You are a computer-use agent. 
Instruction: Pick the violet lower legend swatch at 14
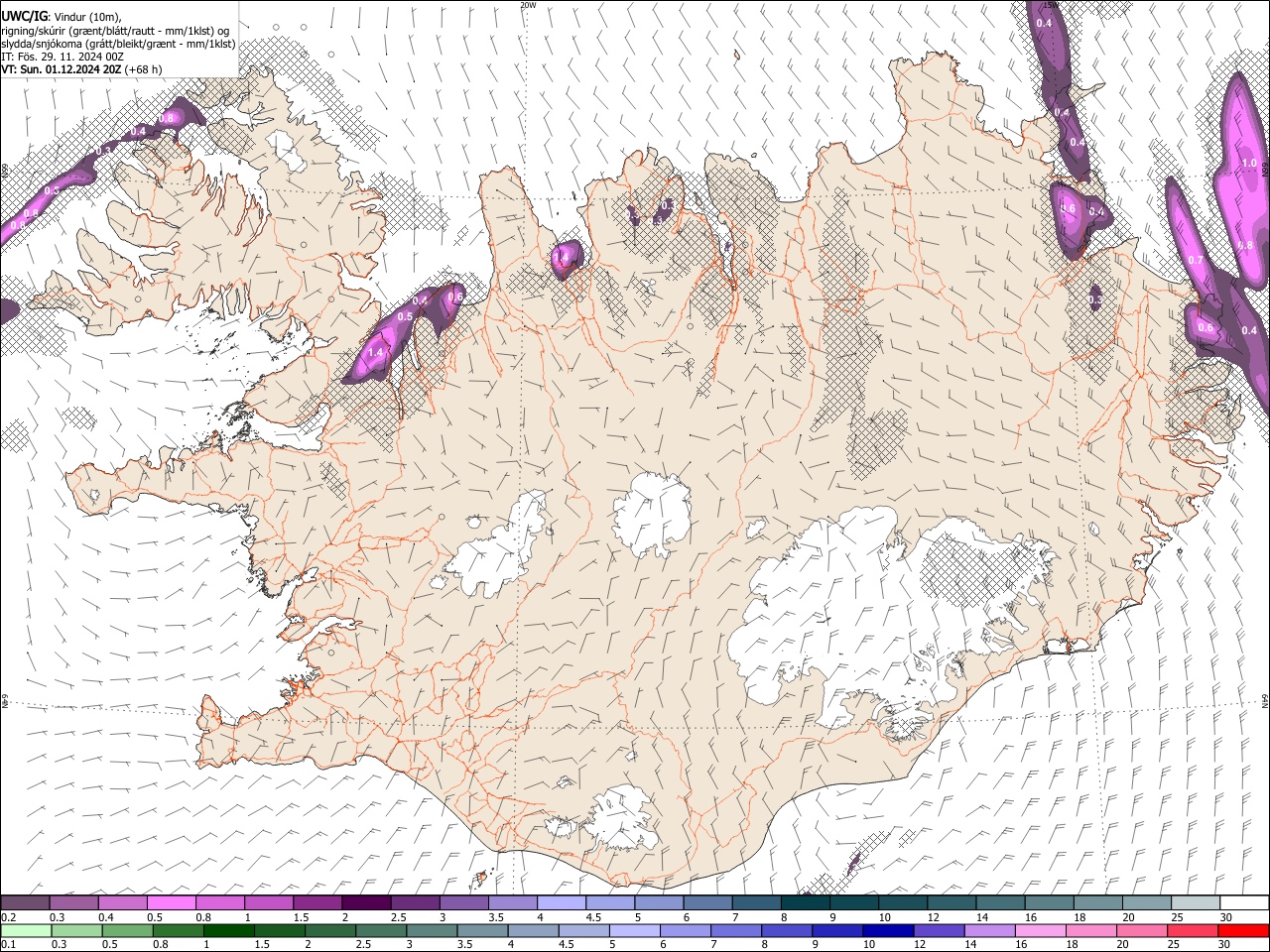988,930
